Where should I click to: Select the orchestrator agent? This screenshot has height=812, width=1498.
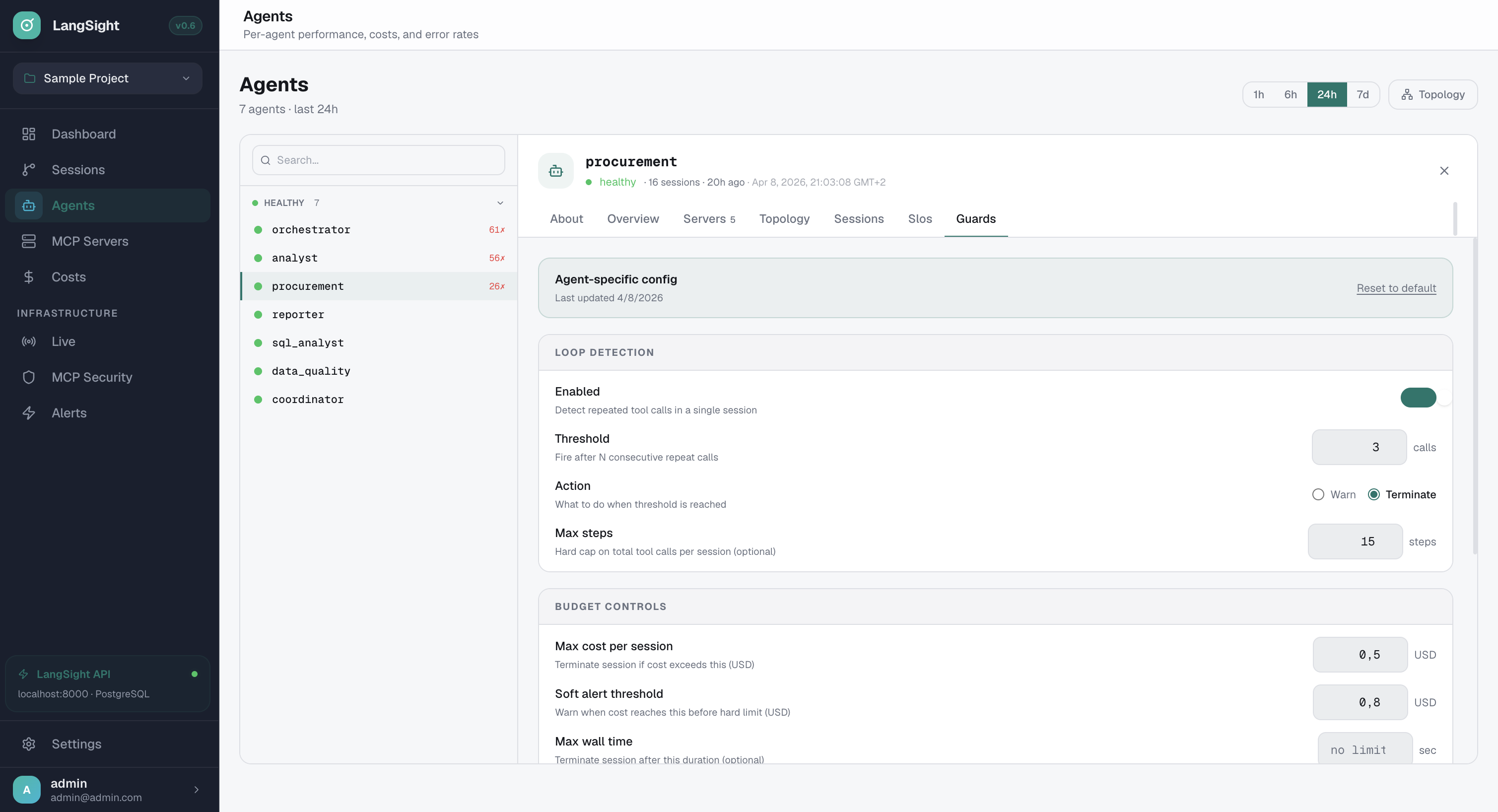[x=379, y=230]
